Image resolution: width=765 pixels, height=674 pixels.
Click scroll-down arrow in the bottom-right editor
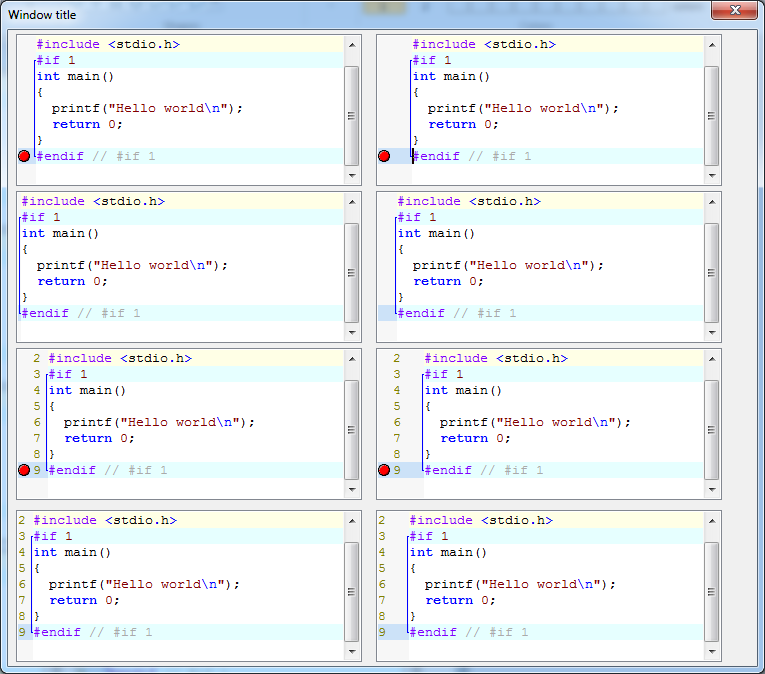click(x=711, y=652)
